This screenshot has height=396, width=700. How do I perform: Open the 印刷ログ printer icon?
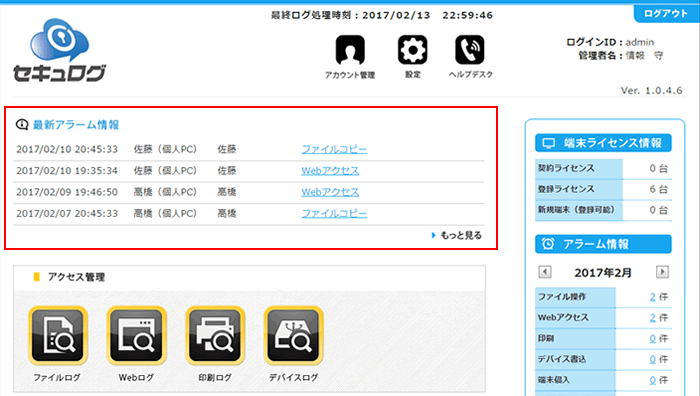215,335
